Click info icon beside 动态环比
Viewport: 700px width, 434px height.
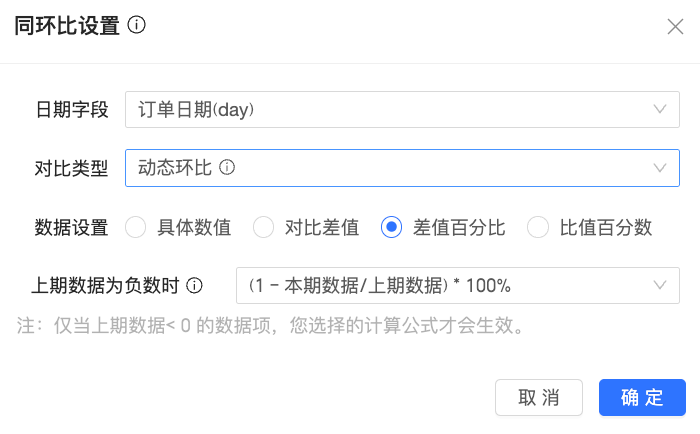tap(227, 167)
